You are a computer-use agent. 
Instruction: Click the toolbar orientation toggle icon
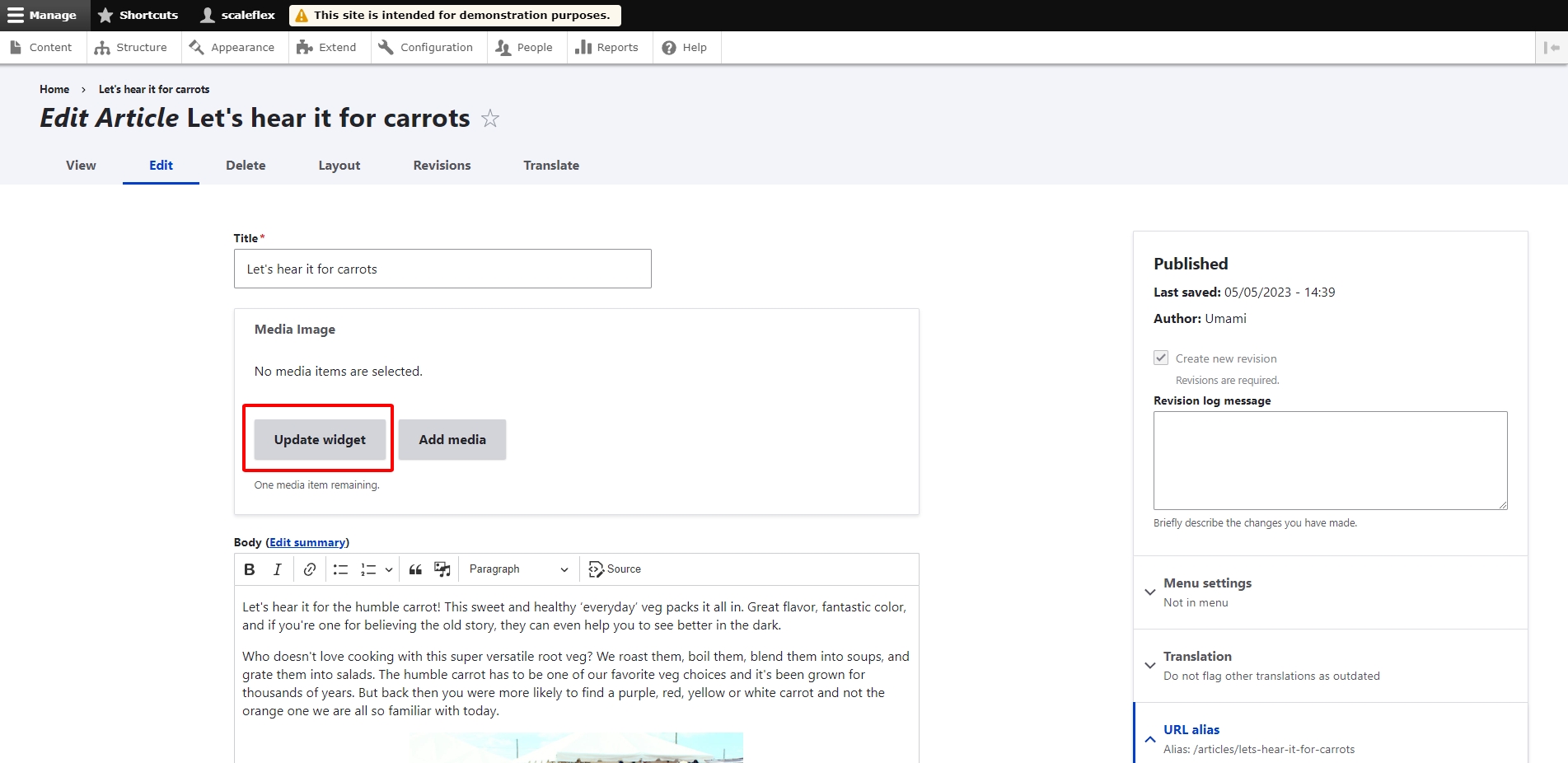pos(1552,48)
